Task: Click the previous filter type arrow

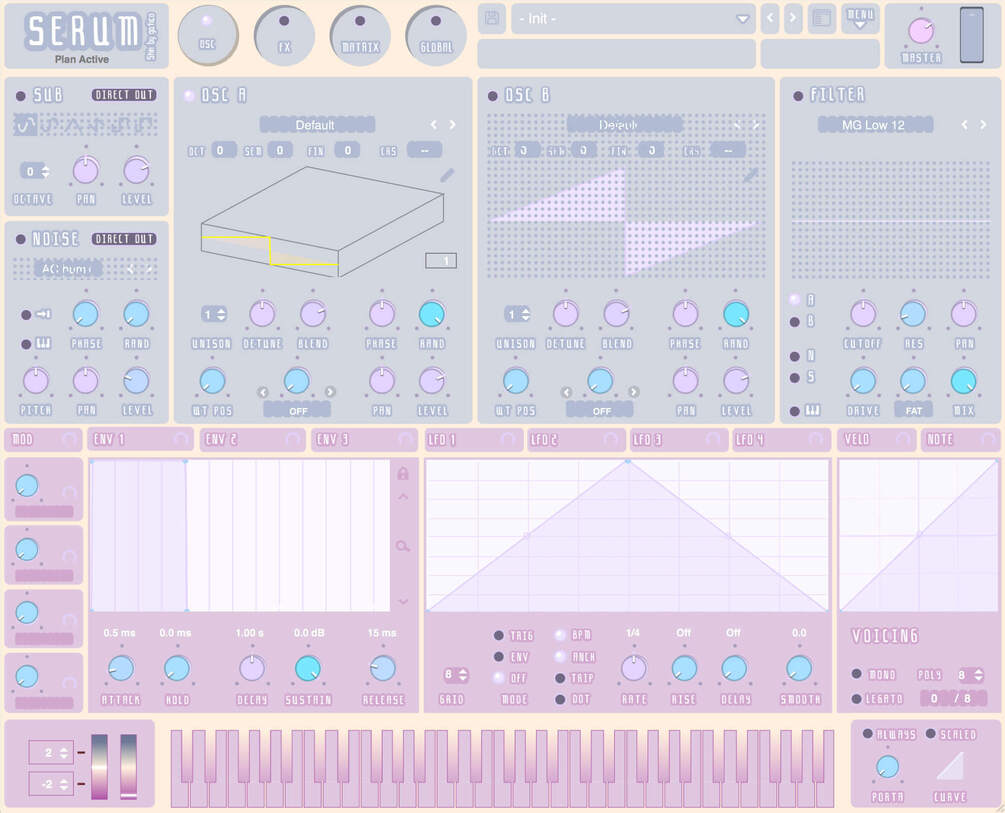Action: coord(965,125)
